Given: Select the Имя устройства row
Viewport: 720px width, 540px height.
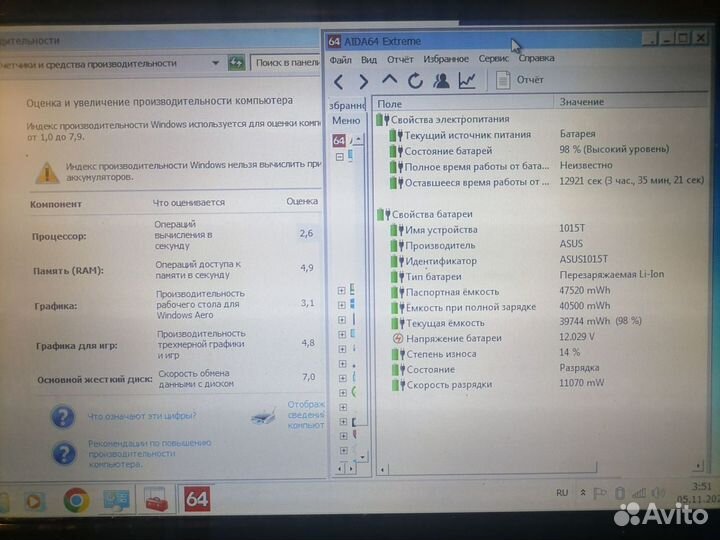Looking at the screenshot, I should tap(434, 230).
